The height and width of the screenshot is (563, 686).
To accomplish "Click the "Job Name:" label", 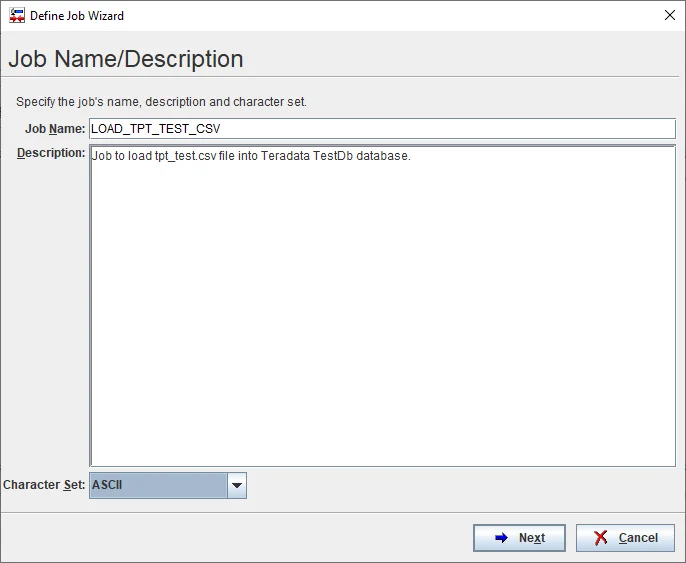I will (x=55, y=129).
